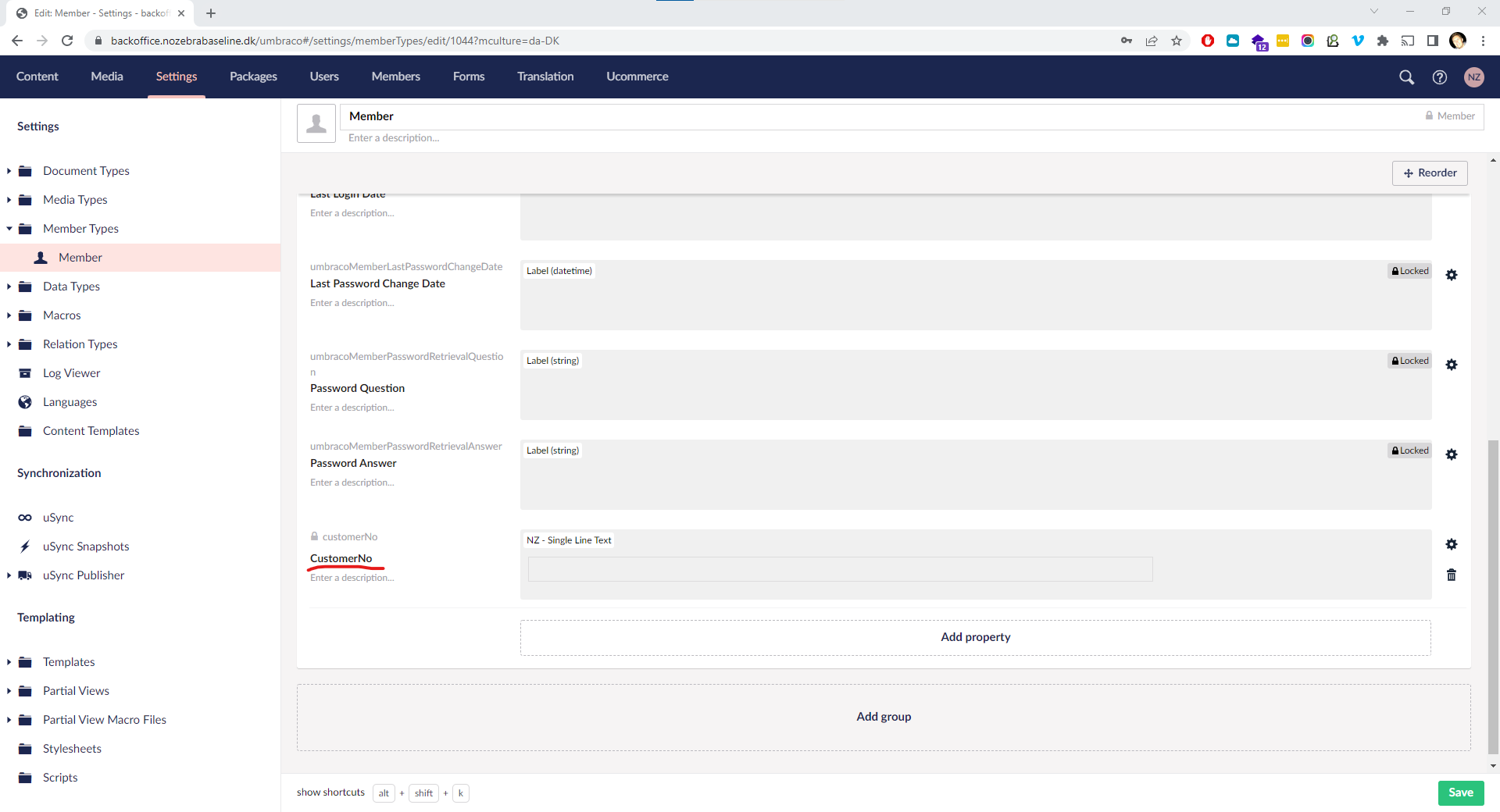Click the Reorder button
This screenshot has width=1500, height=812.
(x=1429, y=173)
